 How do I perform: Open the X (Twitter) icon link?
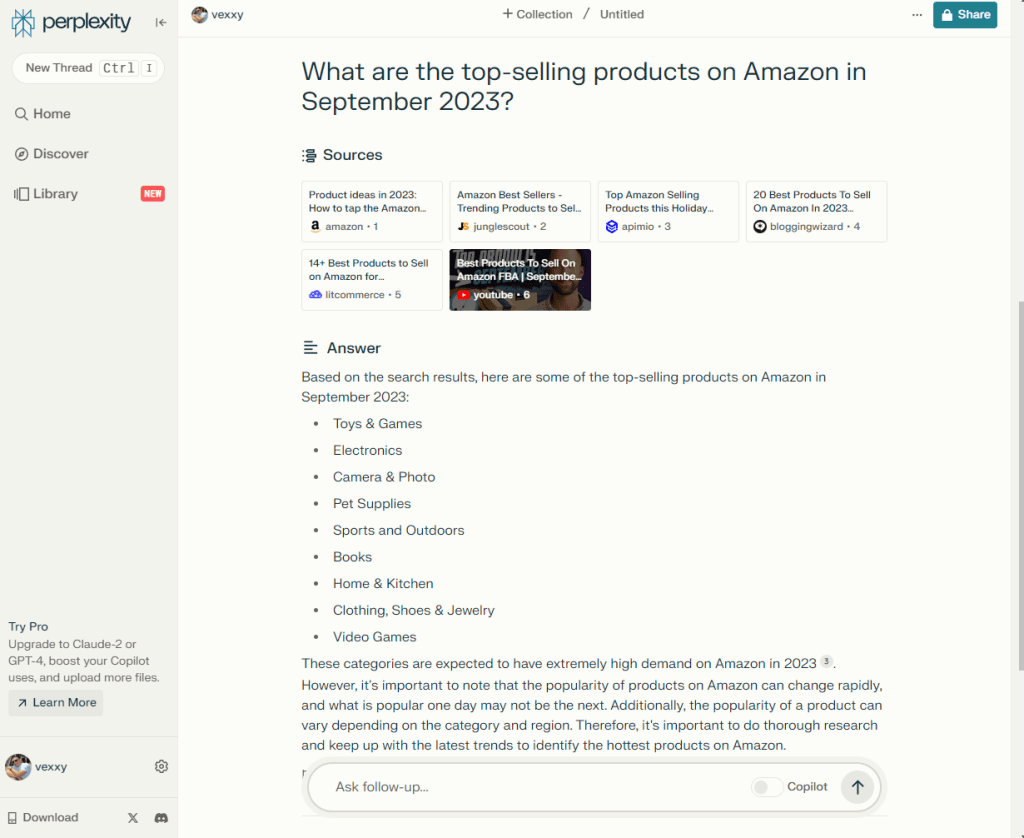[x=133, y=818]
